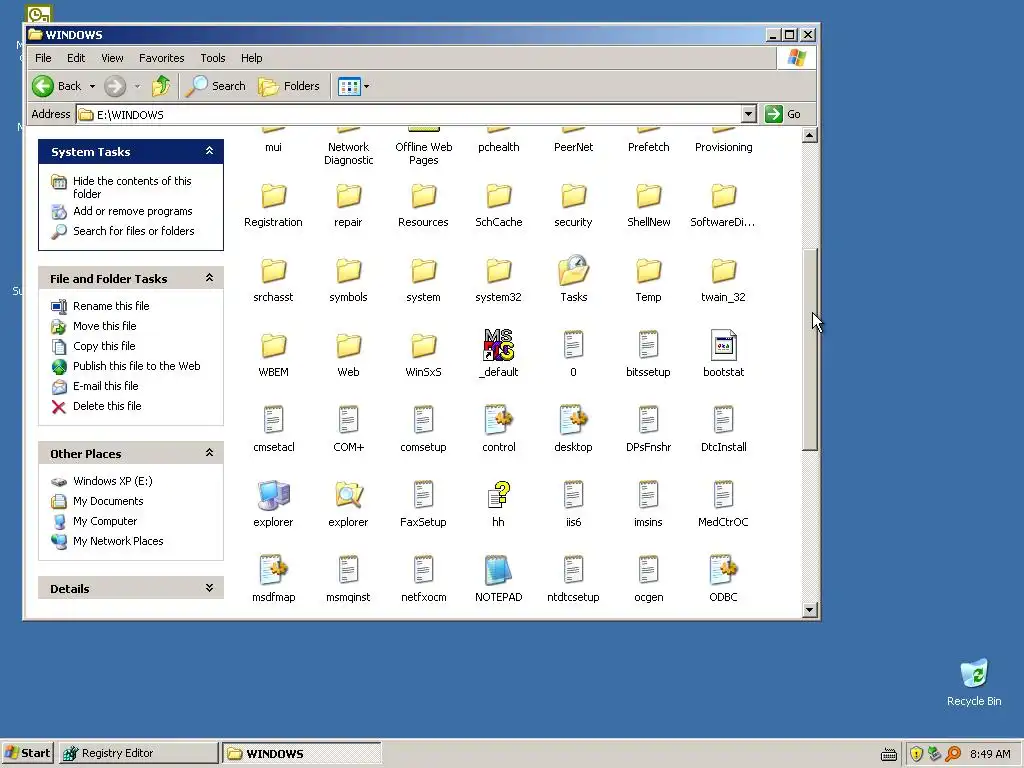
Task: Click the Back arrow toolbar button
Action: [x=56, y=86]
